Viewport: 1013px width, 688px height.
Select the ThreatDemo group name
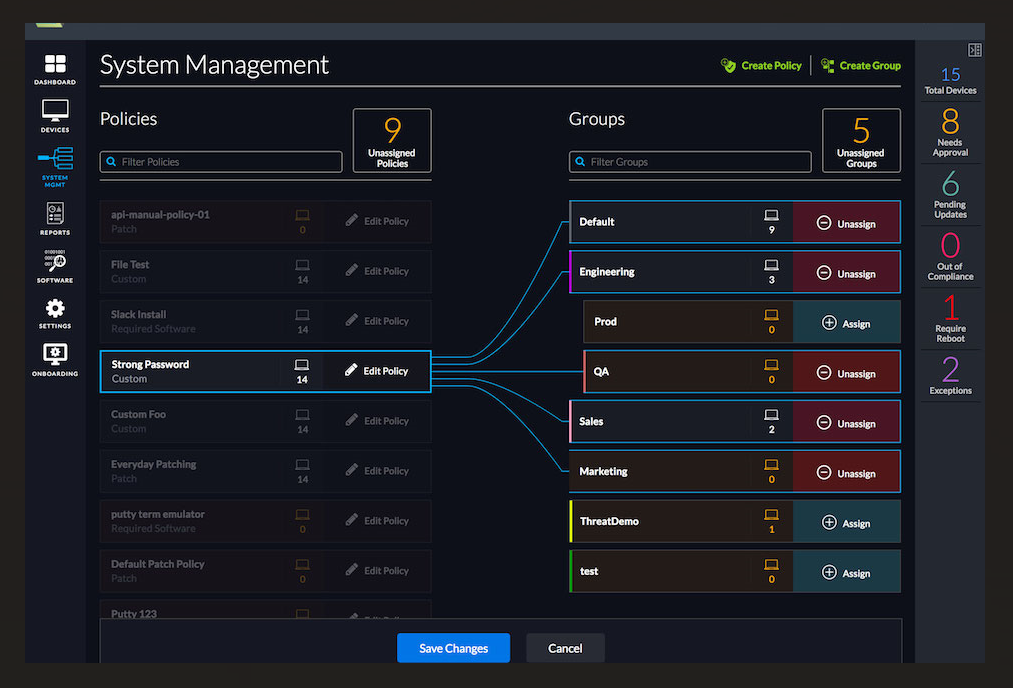point(609,521)
